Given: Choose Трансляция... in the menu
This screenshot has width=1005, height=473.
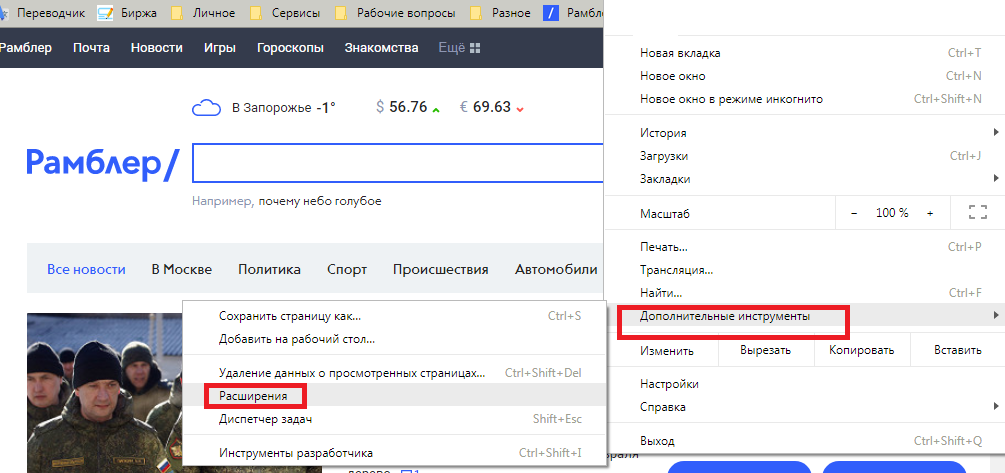Looking at the screenshot, I should (x=804, y=270).
